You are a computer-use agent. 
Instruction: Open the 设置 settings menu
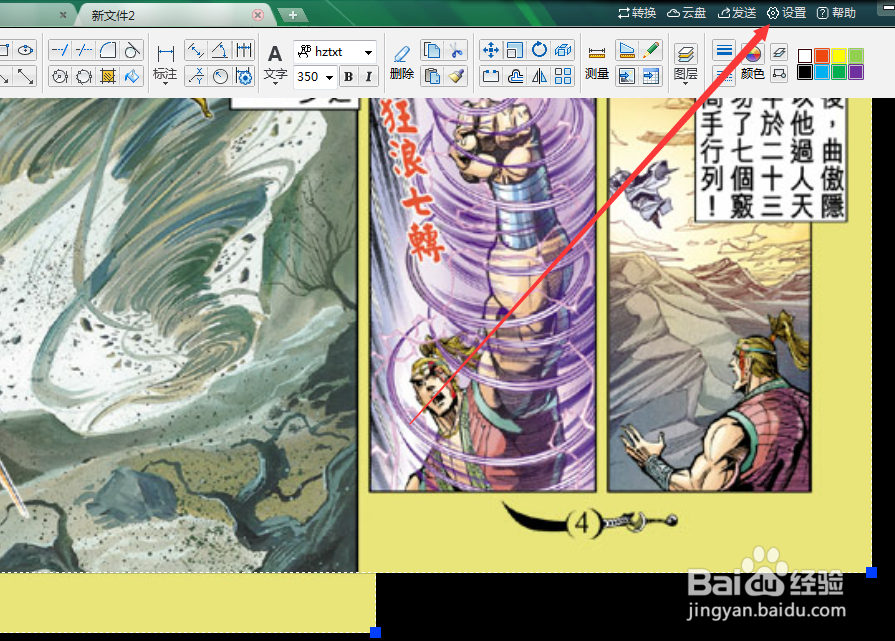[x=787, y=13]
